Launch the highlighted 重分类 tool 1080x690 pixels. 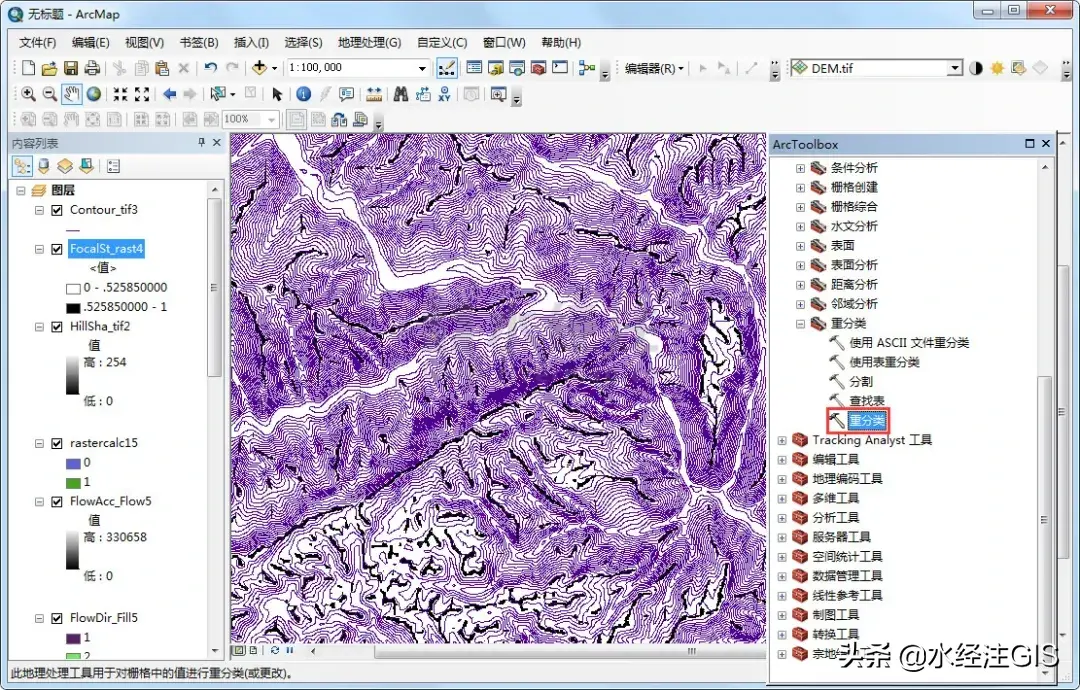tap(868, 420)
